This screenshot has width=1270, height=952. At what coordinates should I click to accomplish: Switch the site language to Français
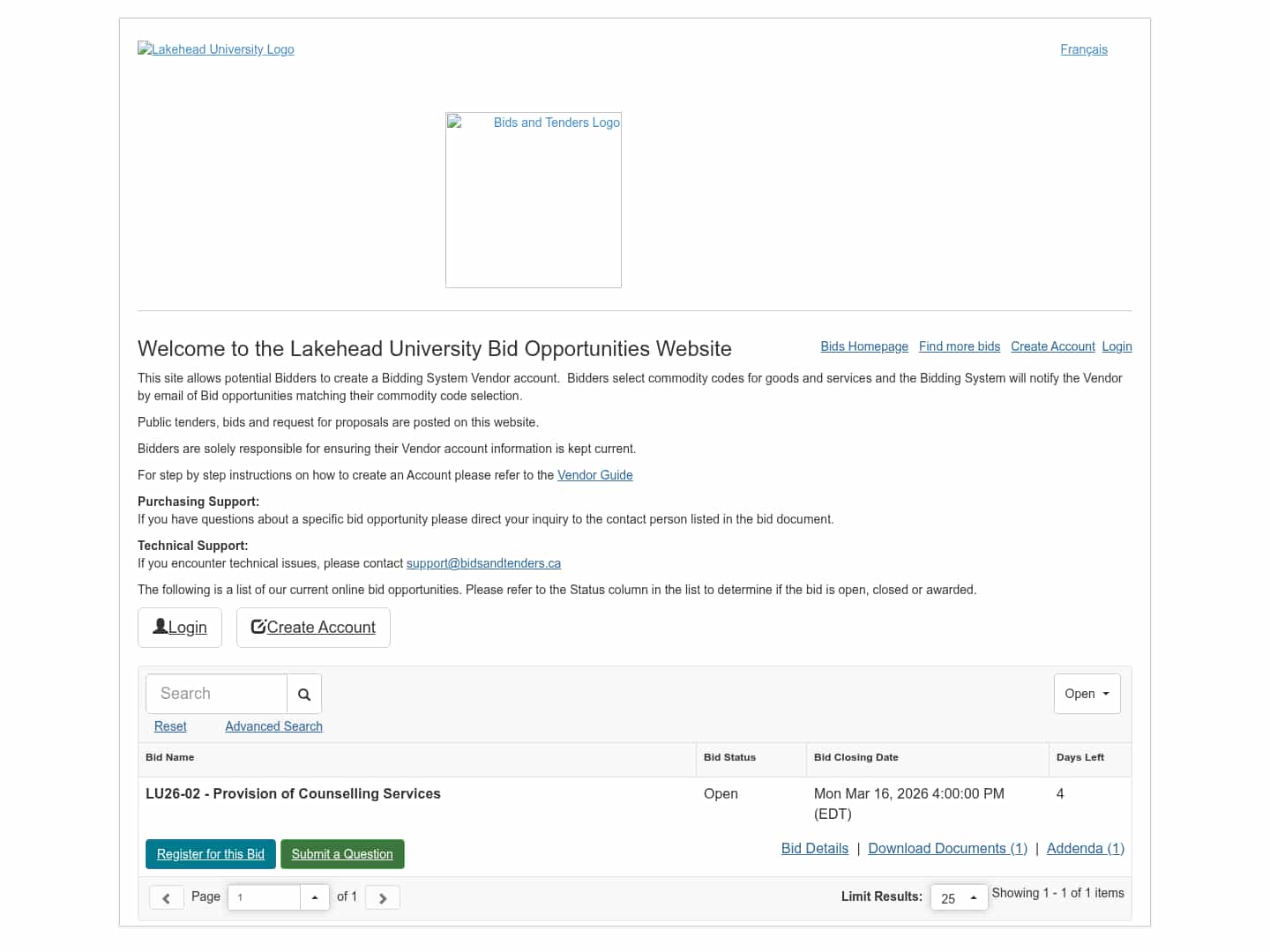(x=1084, y=49)
